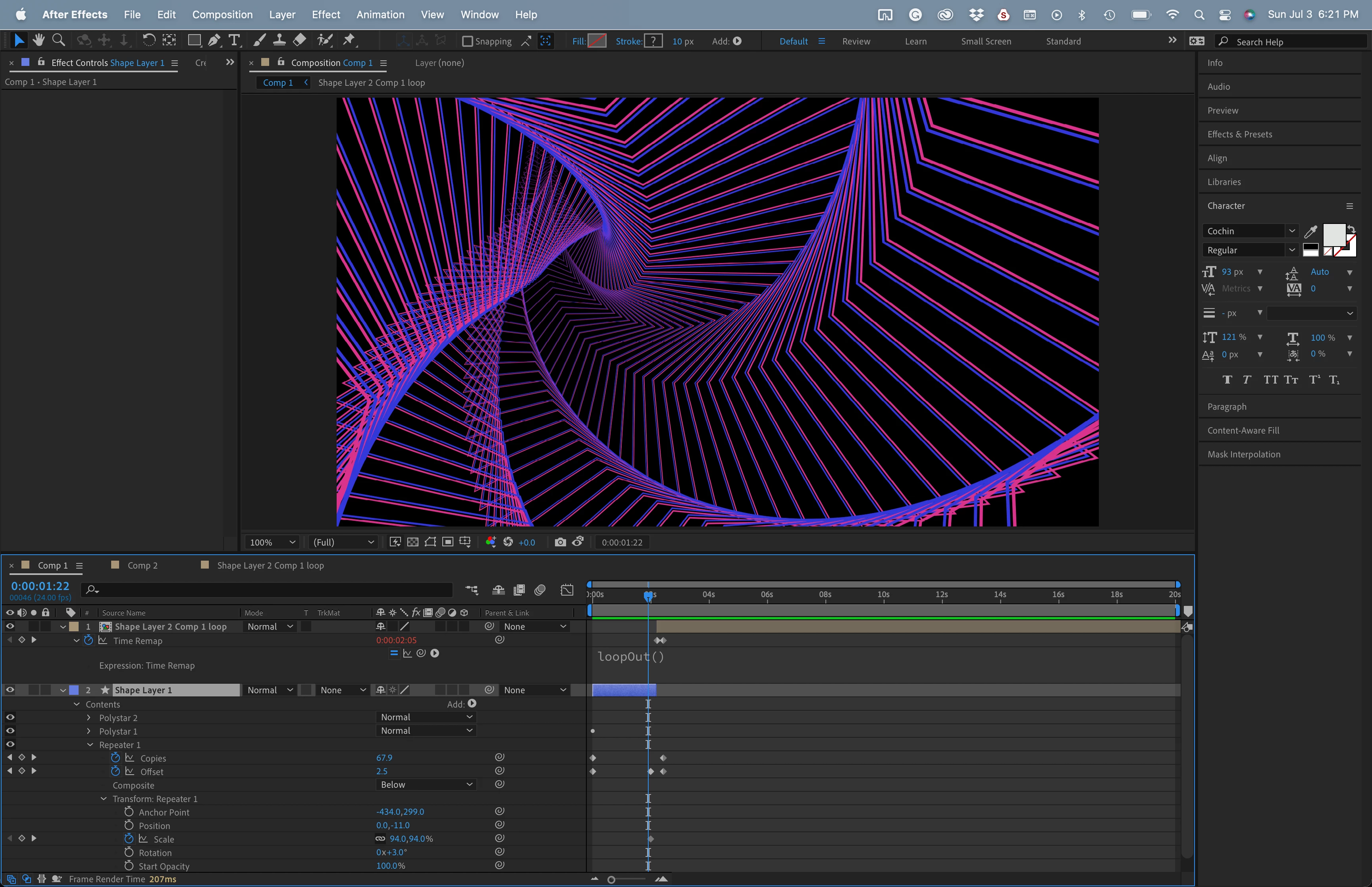Open the Animation menu
1372x887 pixels.
point(380,14)
